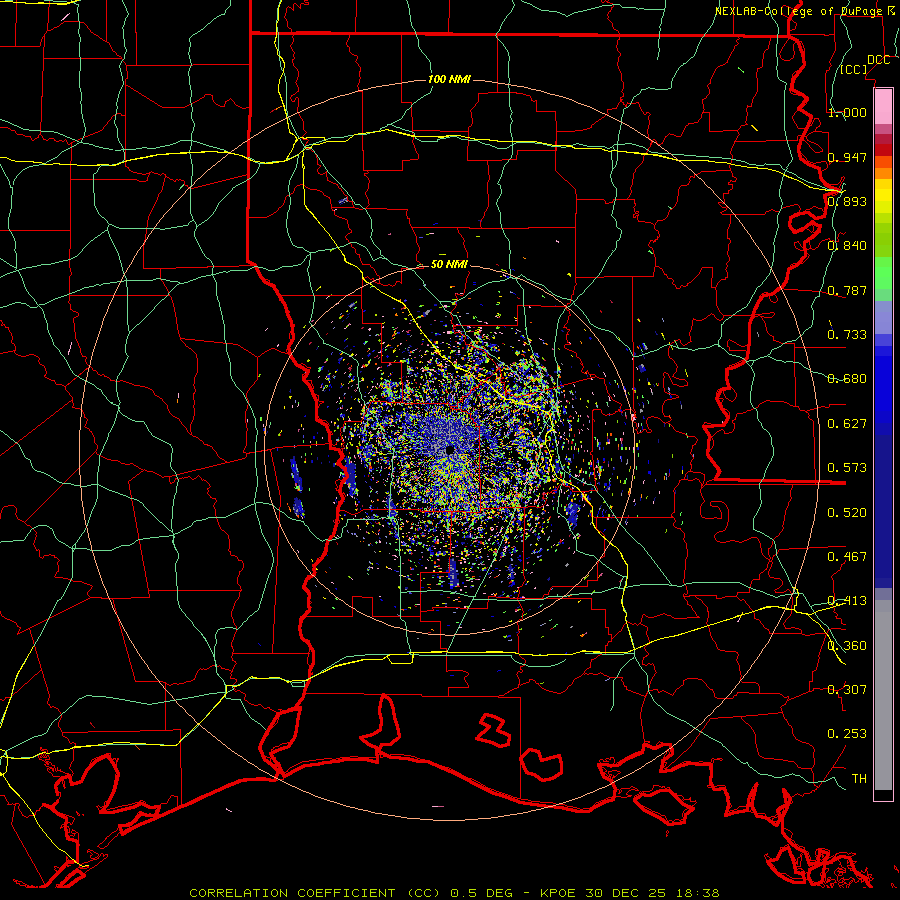The image size is (900, 900).
Task: Click the 100 NMI range ring label
Action: (449, 79)
